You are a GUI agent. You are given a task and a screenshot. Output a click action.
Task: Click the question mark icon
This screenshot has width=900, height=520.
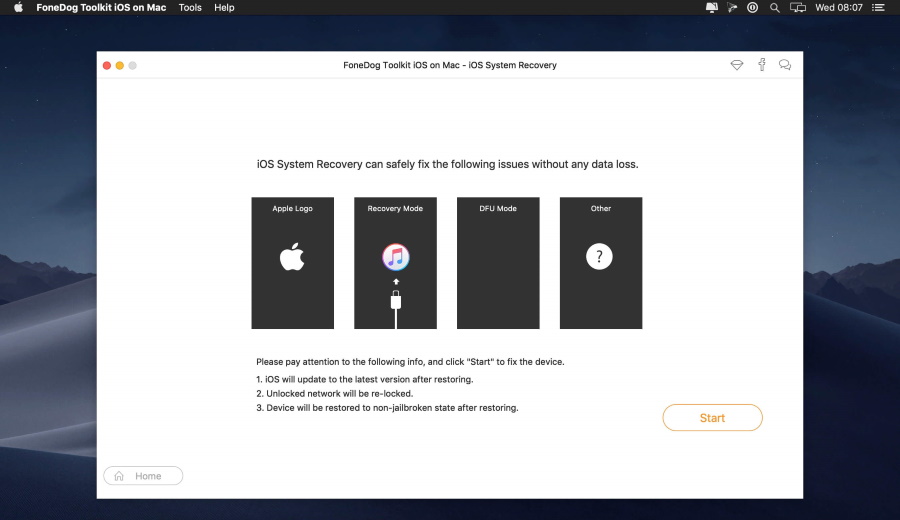click(x=599, y=257)
